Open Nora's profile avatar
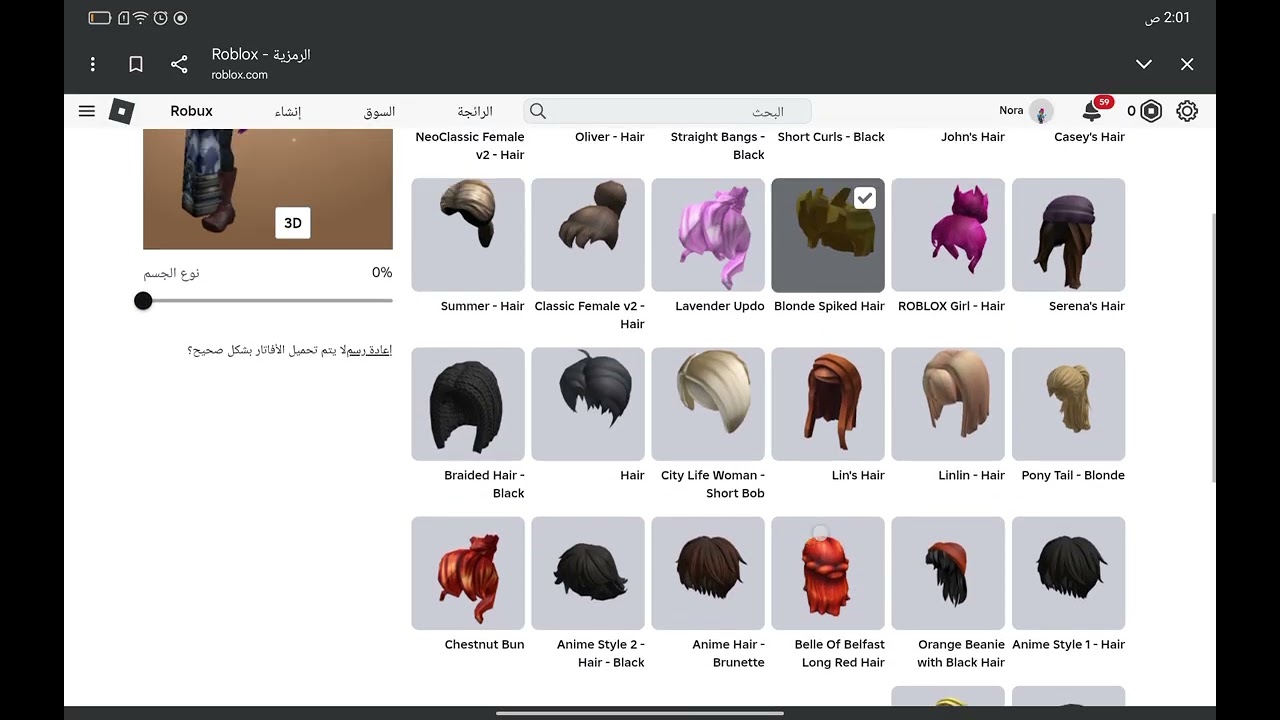This screenshot has width=1280, height=720. pos(1041,111)
